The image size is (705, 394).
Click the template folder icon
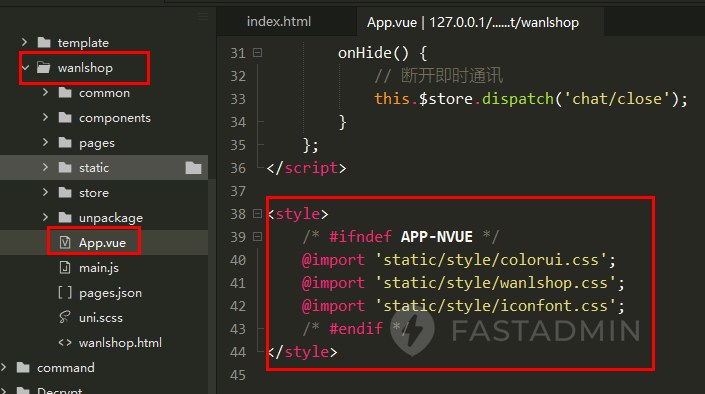pos(44,43)
